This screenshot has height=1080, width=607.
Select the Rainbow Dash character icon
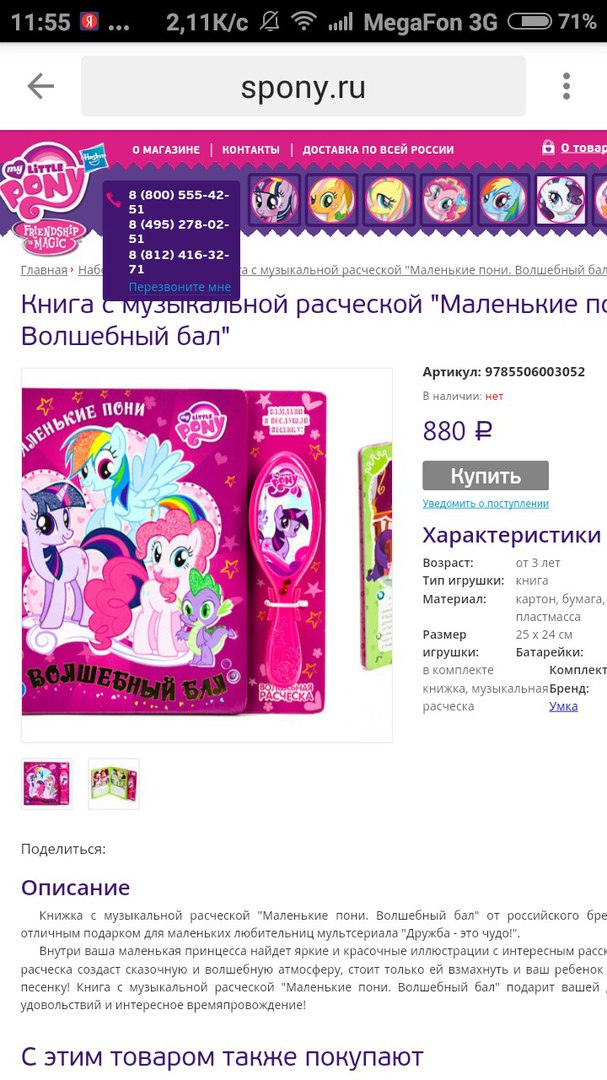(x=502, y=200)
